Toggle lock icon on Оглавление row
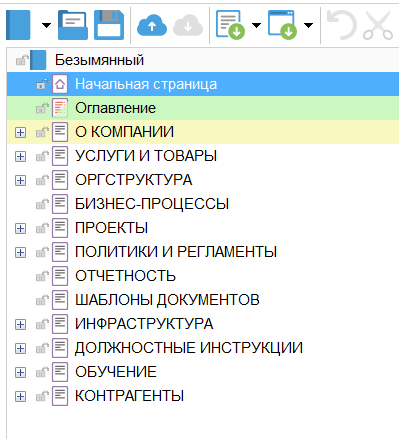The width and height of the screenshot is (399, 439). [x=42, y=108]
